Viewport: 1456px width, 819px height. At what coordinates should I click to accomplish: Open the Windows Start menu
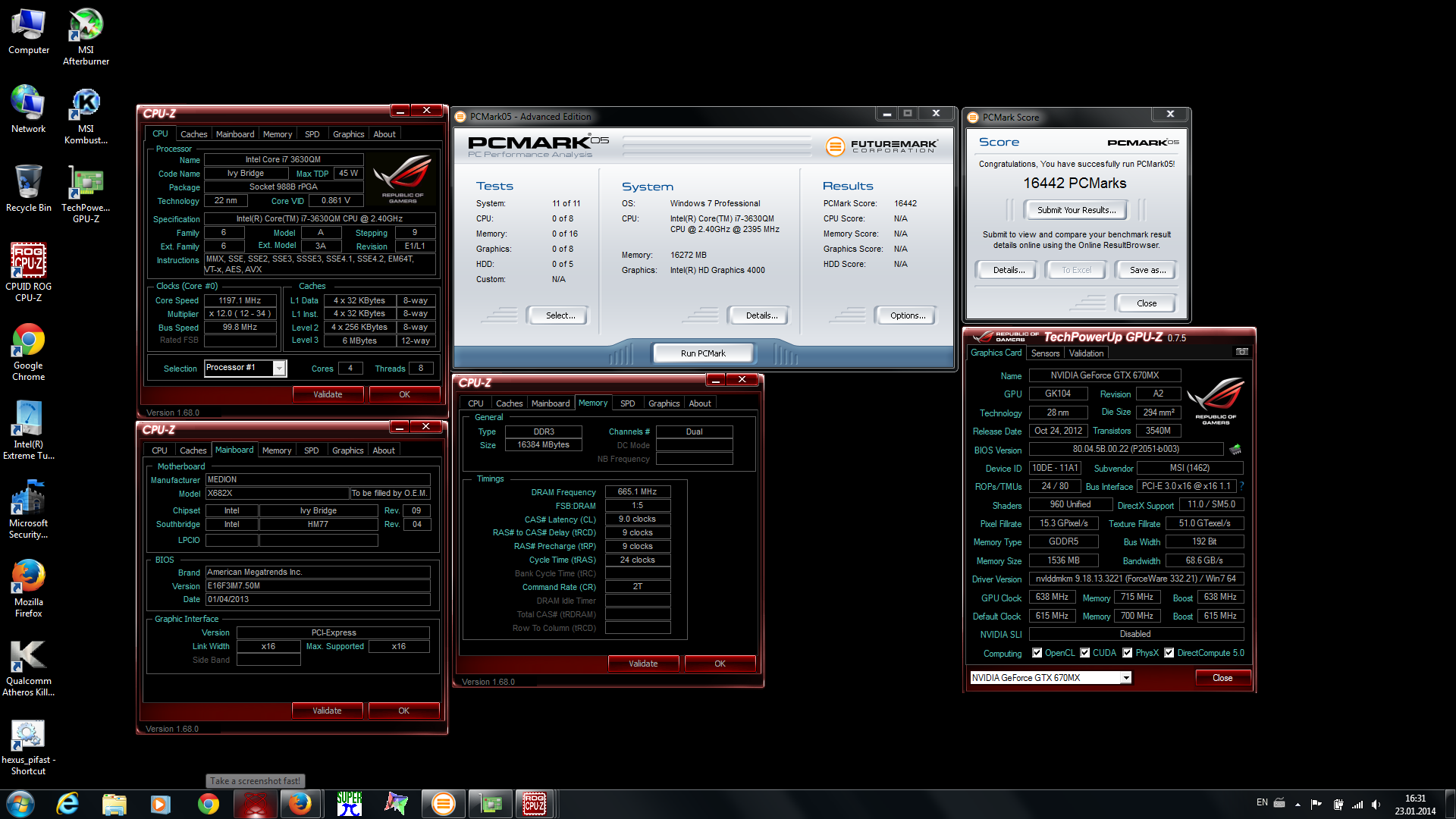tap(20, 804)
